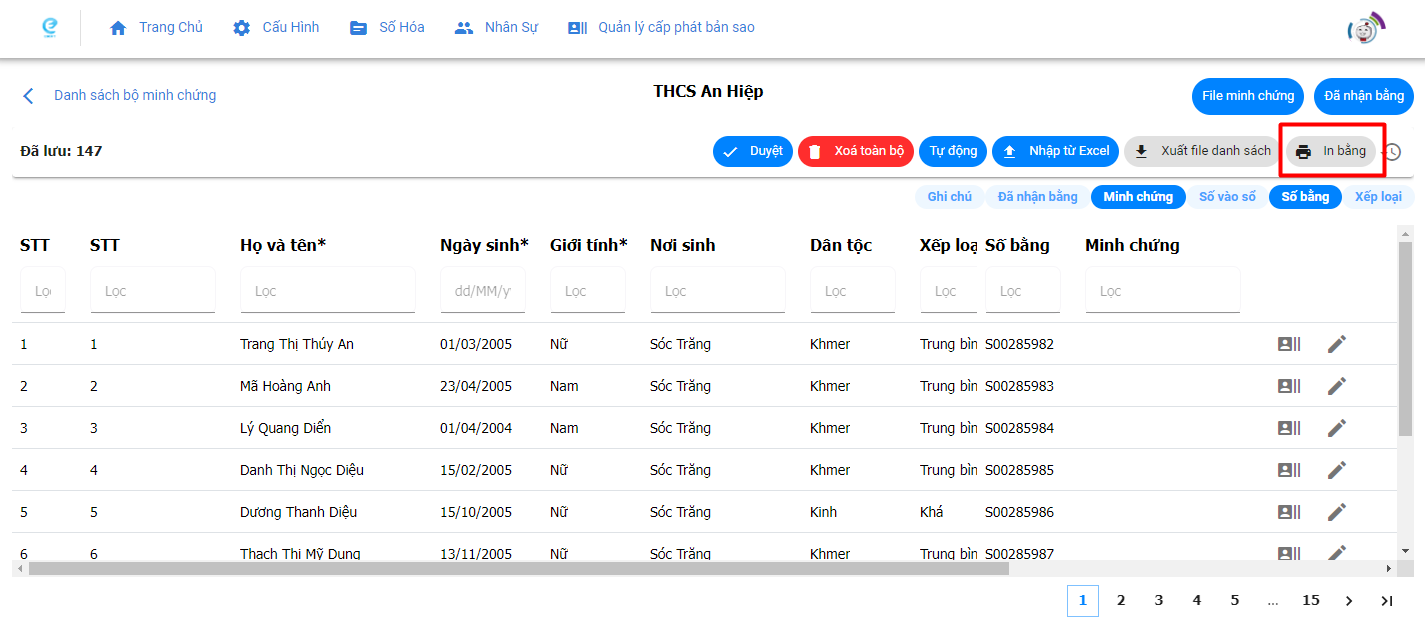The width and height of the screenshot is (1425, 637).
Task: Click the back arrow beside Danh sách bộ minh chứng
Action: (28, 96)
